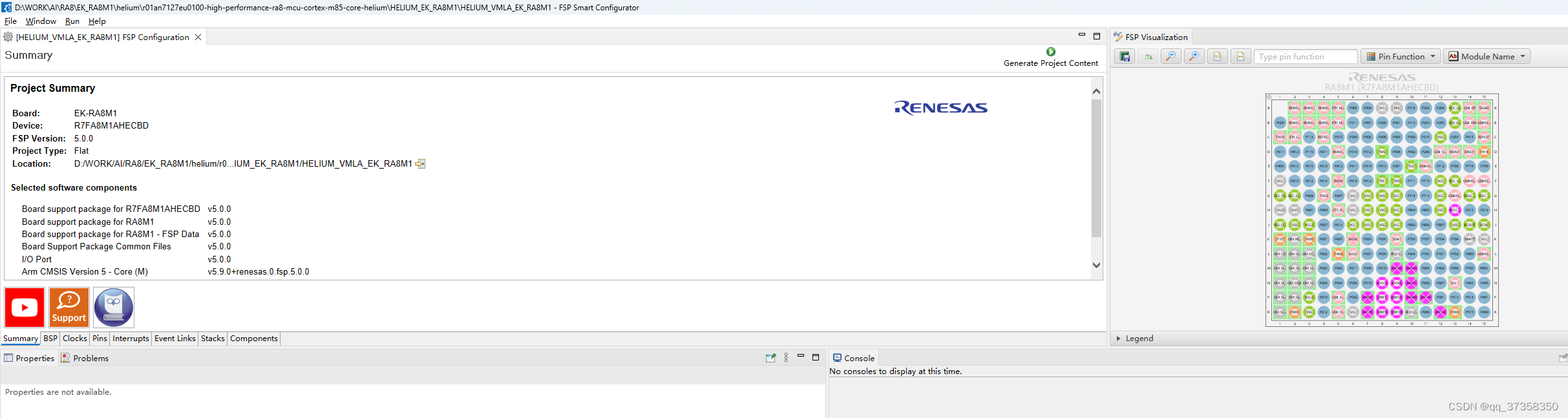This screenshot has width=1568, height=418.
Task: Click the FSP Version value 5.0.0
Action: coord(83,138)
